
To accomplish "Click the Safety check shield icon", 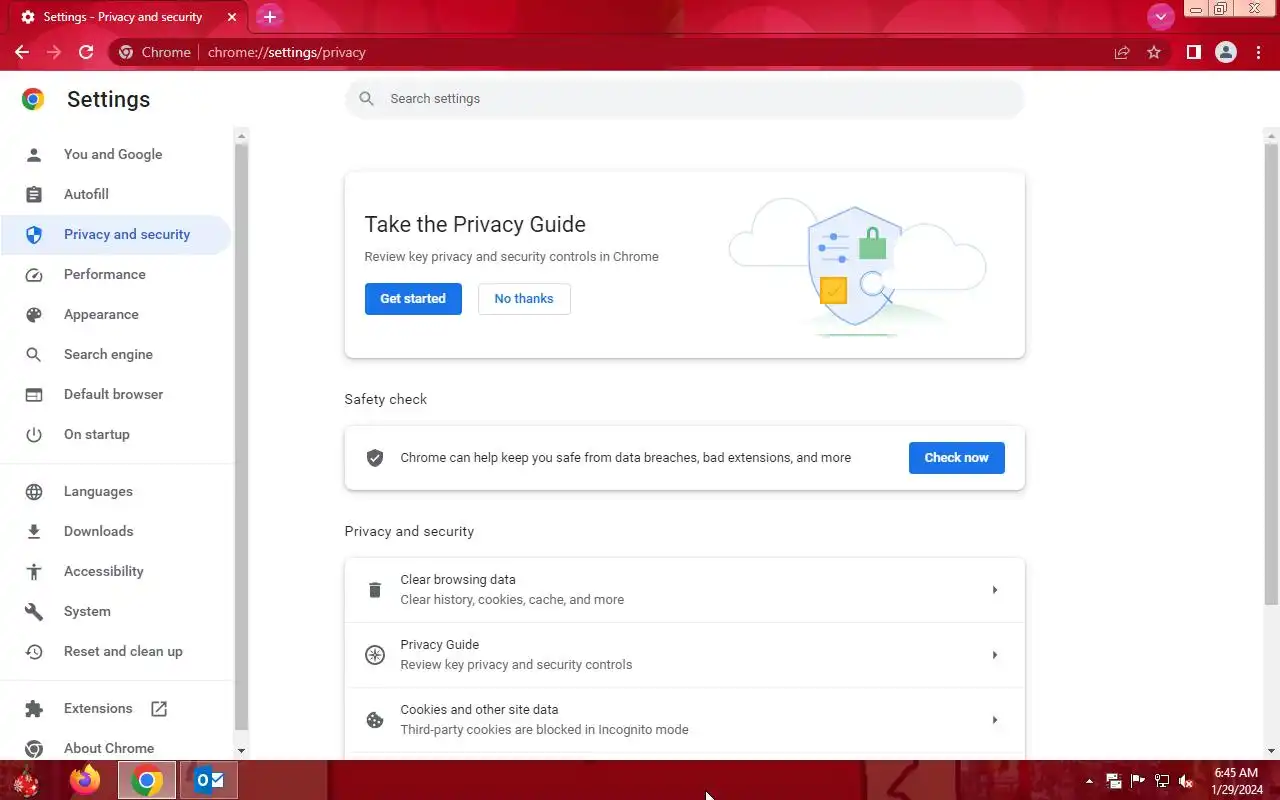I will 375,458.
